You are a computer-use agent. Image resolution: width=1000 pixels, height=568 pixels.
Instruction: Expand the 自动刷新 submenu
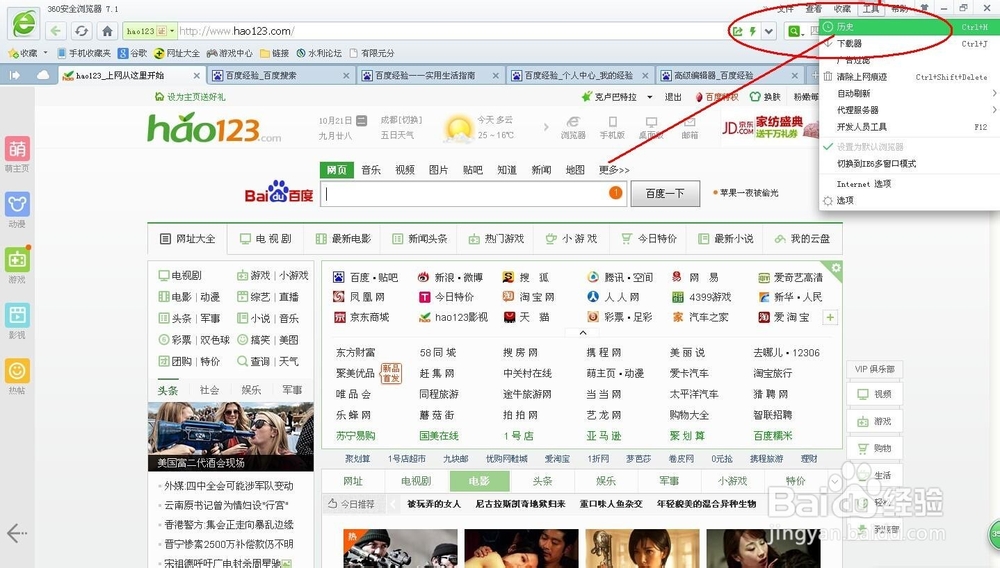coord(909,93)
